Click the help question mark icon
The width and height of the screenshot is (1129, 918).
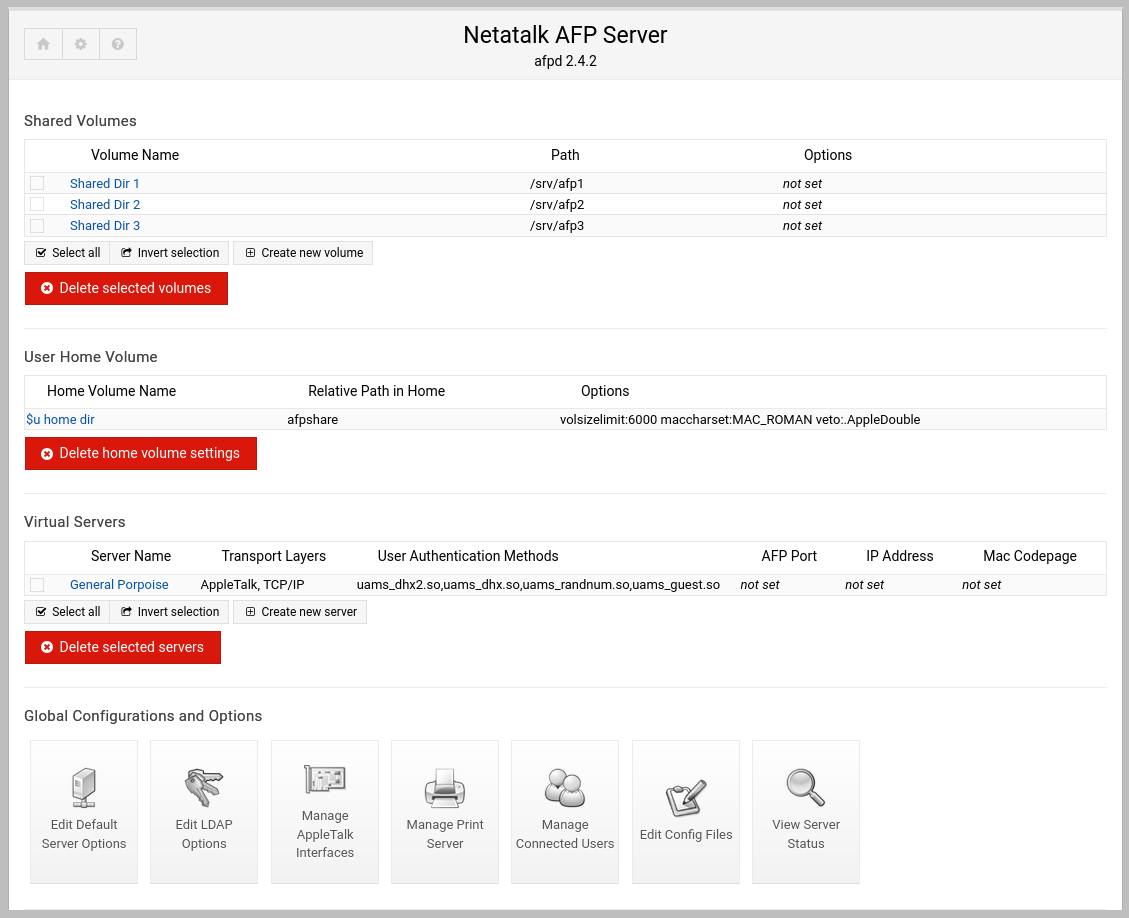point(117,44)
